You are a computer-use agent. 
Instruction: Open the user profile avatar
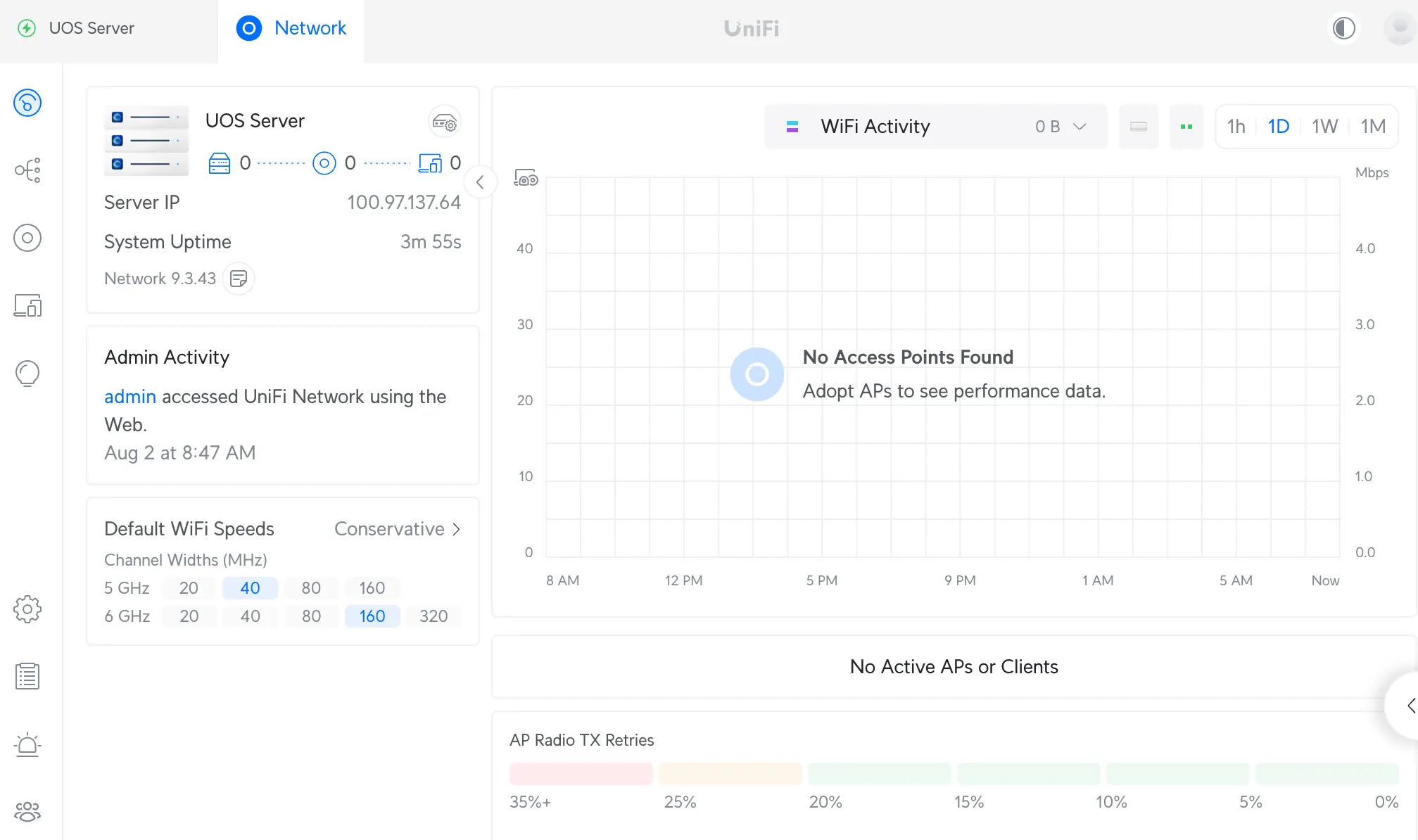[1399, 29]
